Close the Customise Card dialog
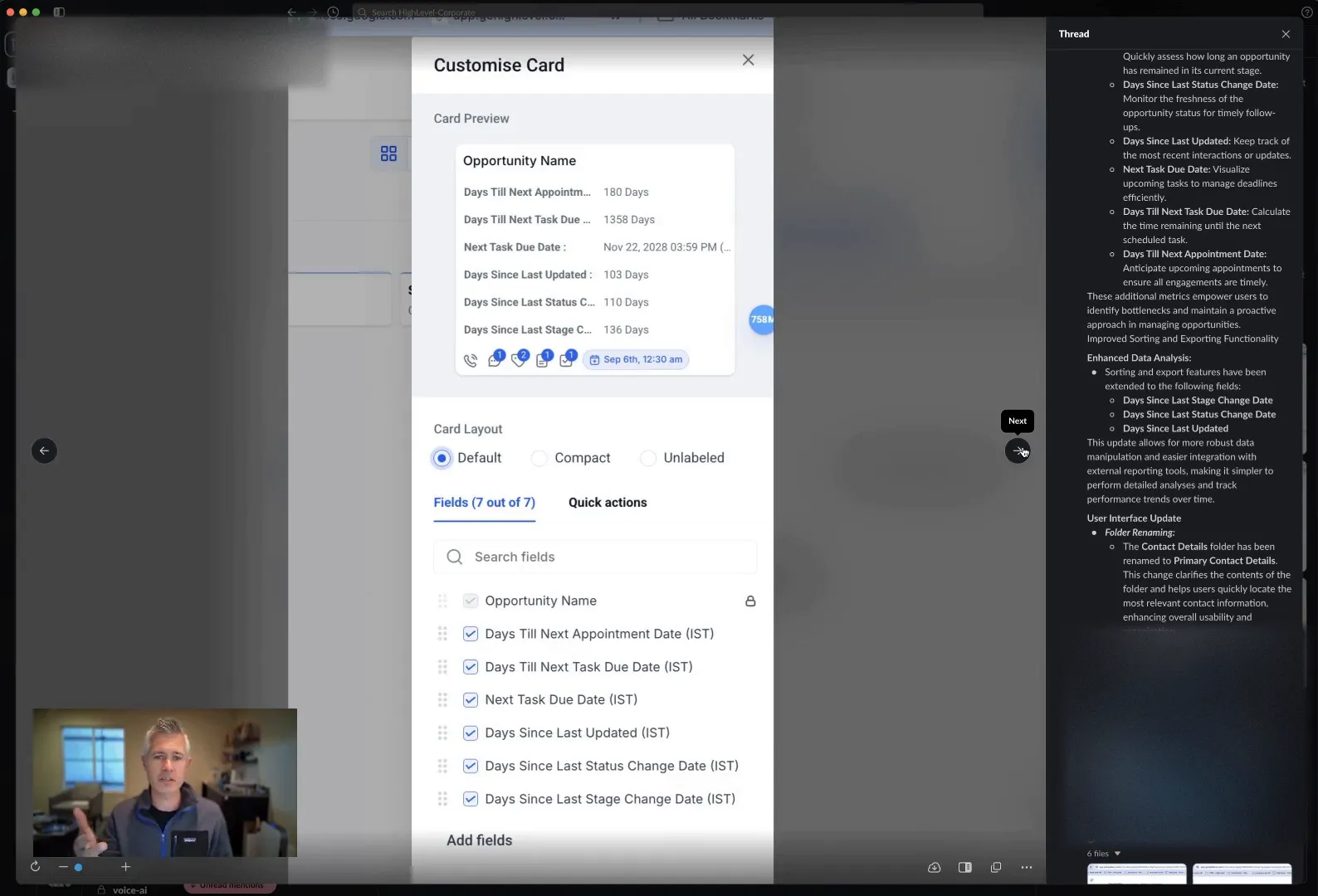 click(x=748, y=60)
